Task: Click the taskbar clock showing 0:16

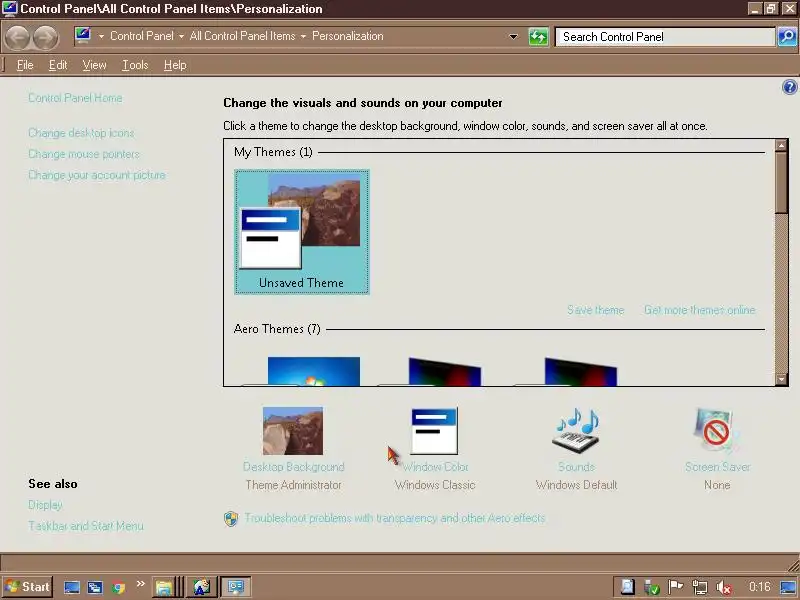Action: pyautogui.click(x=759, y=587)
